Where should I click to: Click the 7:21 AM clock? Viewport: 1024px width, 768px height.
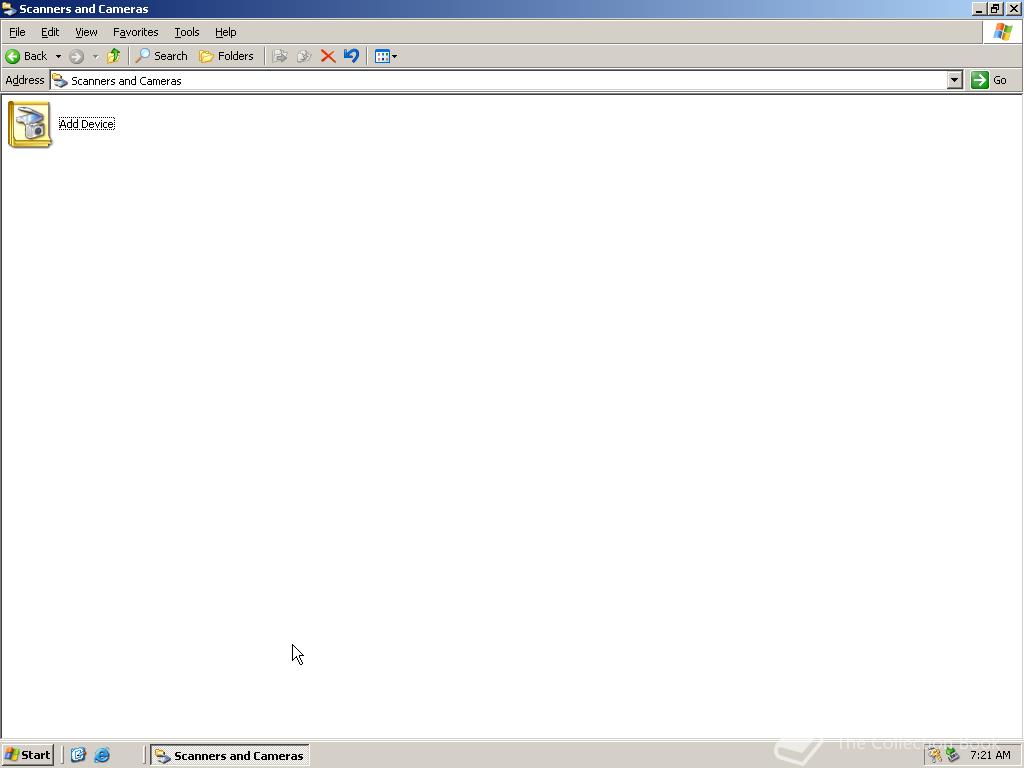click(x=990, y=756)
